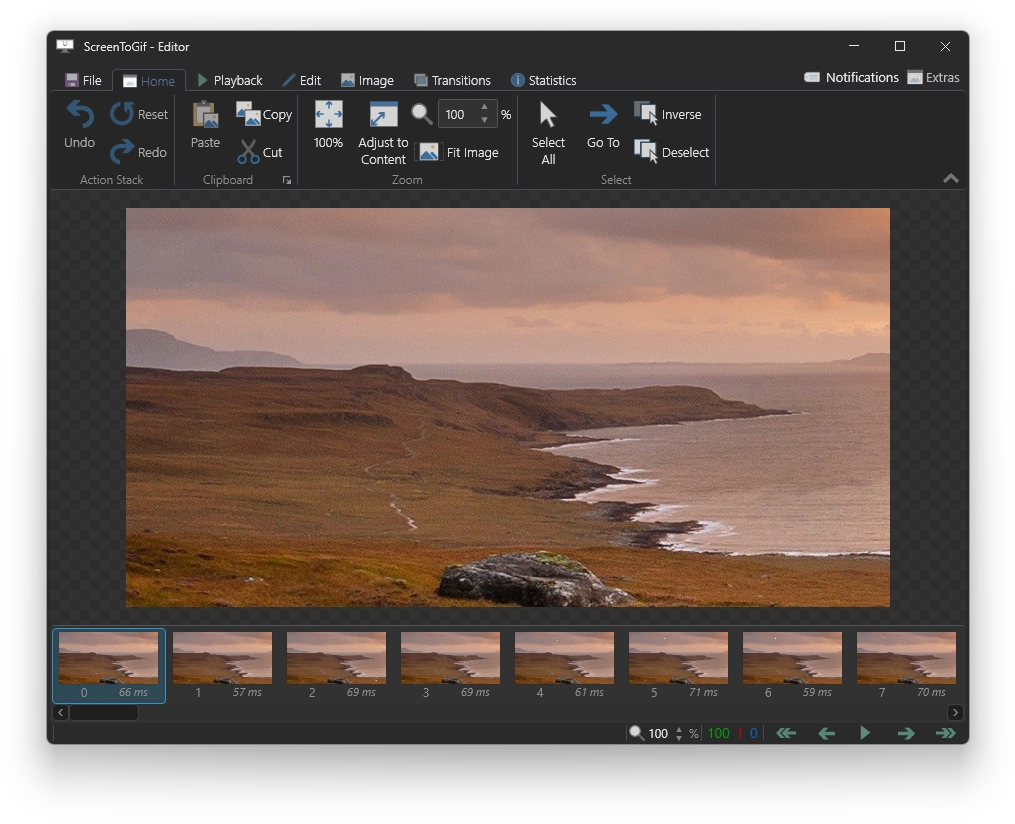Image resolution: width=1015 pixels, height=824 pixels.
Task: Jump to the last frame
Action: (946, 733)
